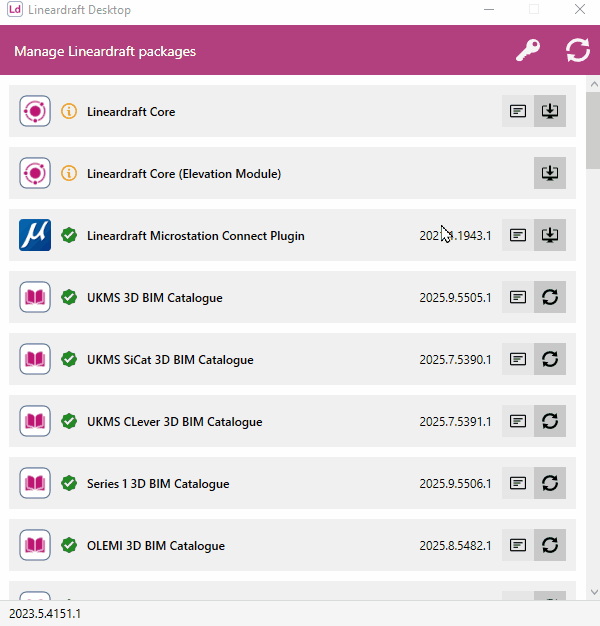Screen dimensions: 600x626
Task: Click green check of UKMS CLever Catalogue
Action: tap(69, 421)
